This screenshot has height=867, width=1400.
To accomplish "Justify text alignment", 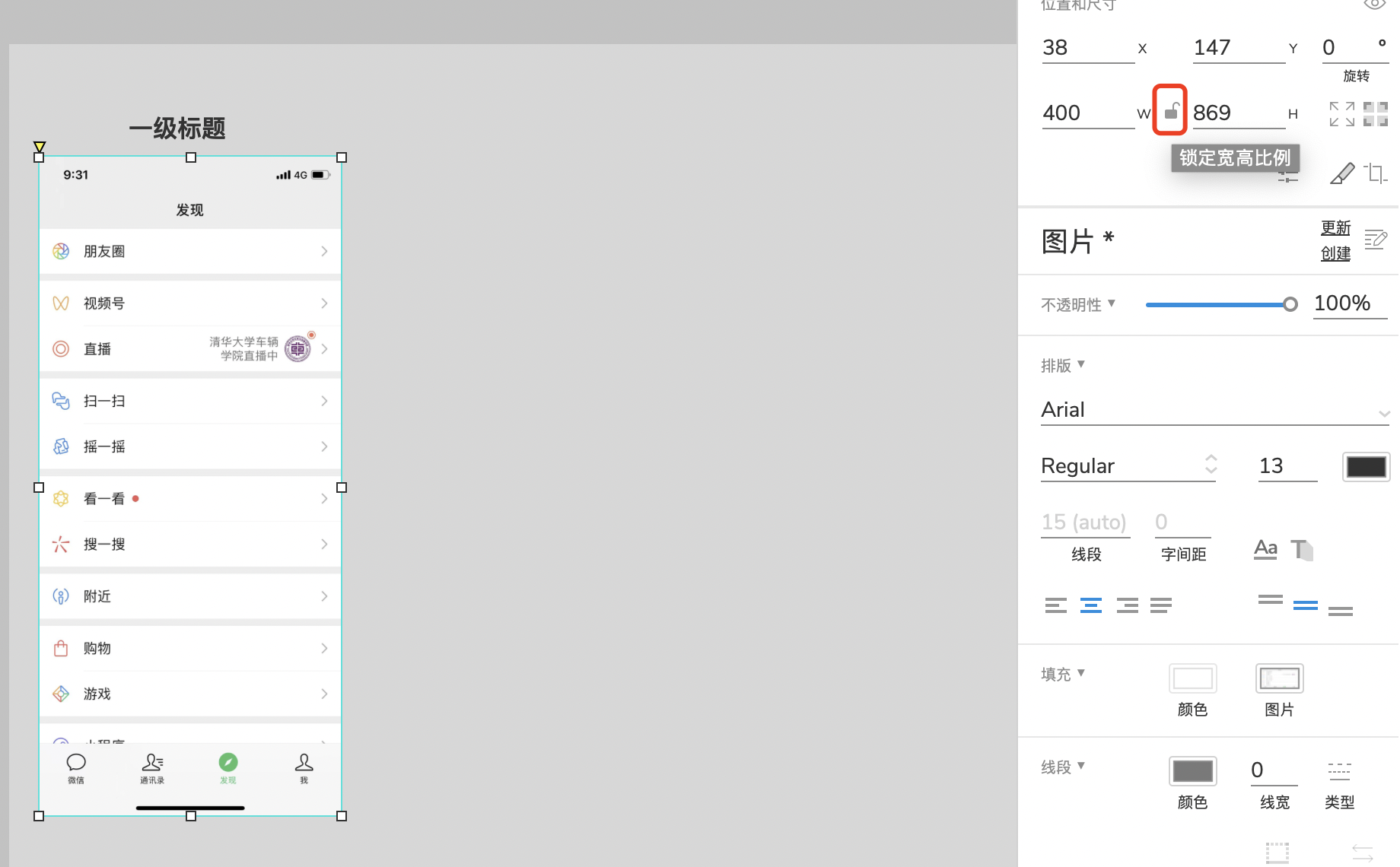I will (x=1161, y=605).
